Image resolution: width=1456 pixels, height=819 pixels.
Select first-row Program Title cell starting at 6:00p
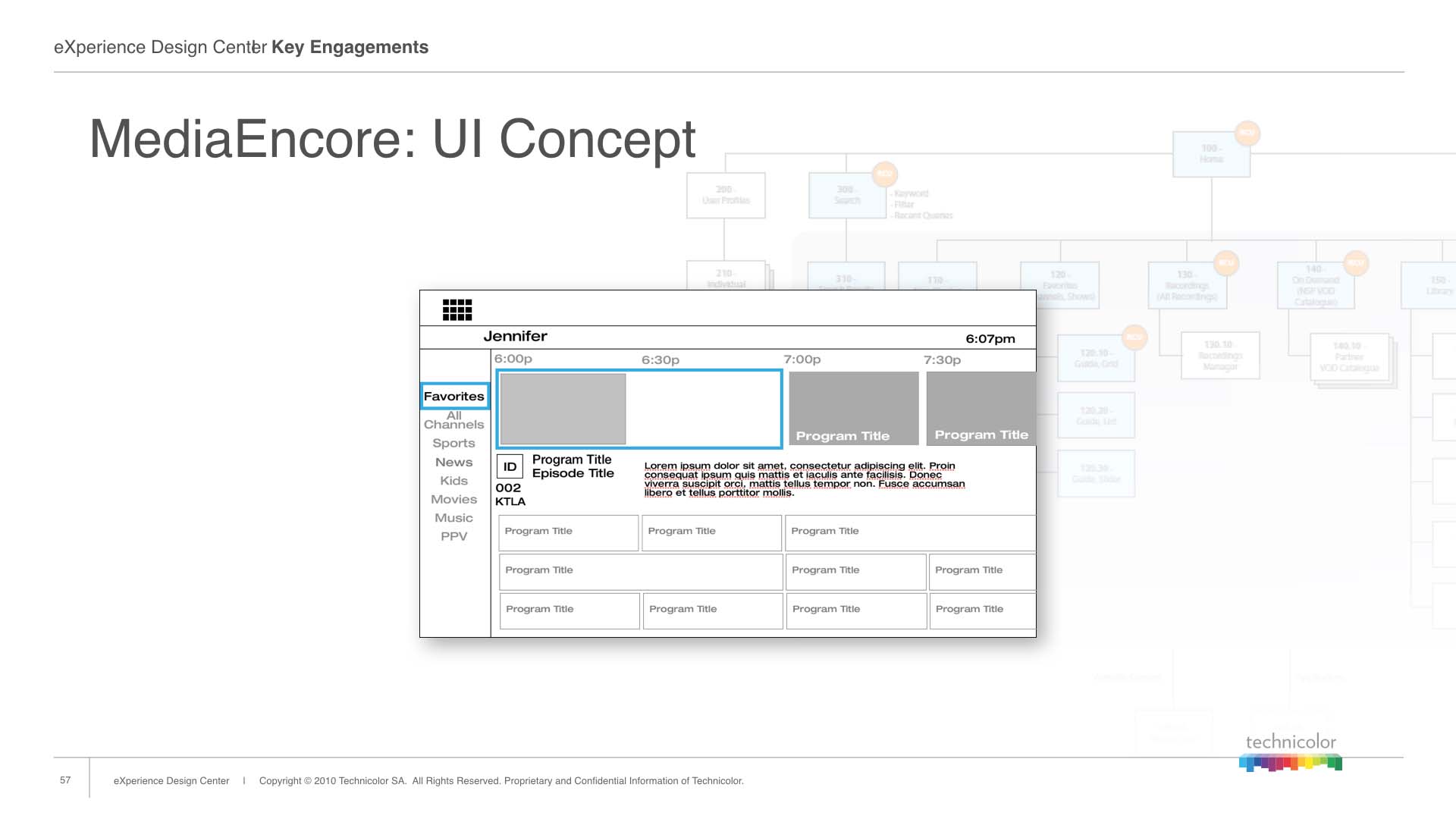pos(569,533)
